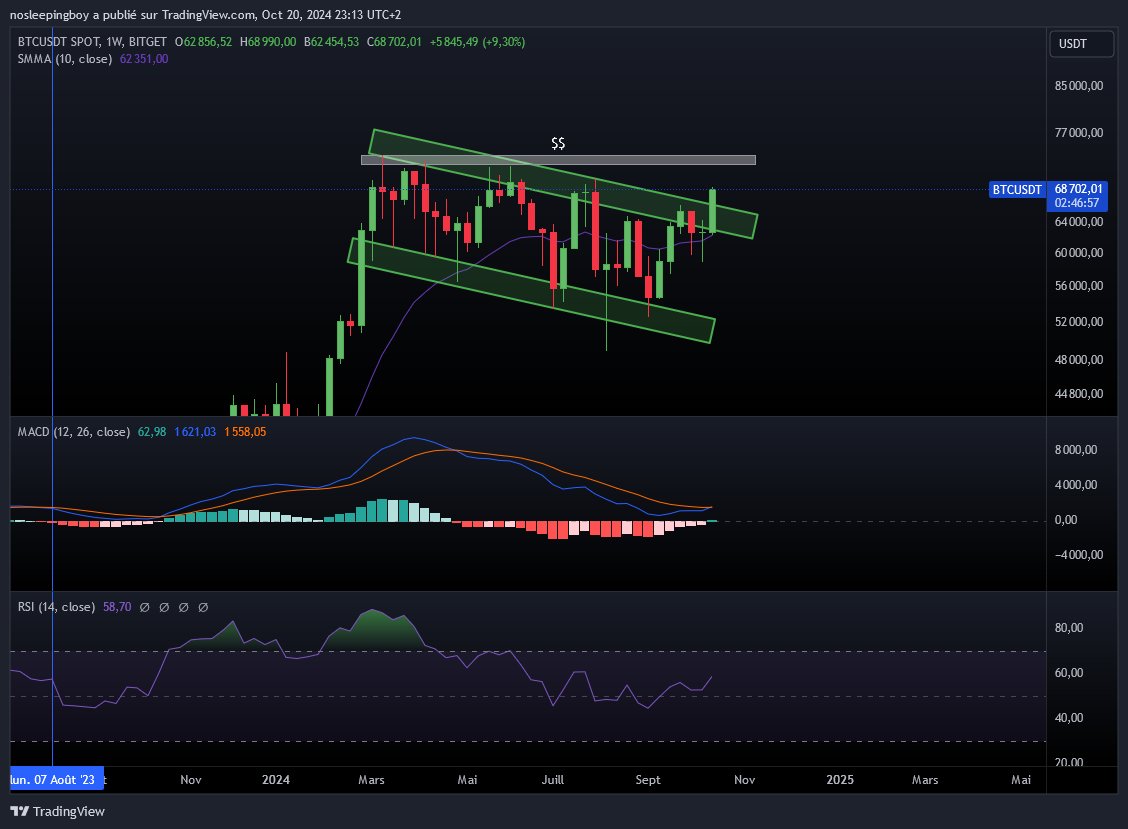Screen dimensions: 1128x829
Task: Click the 8 000,00 MACD axis label
Action: 1075,450
